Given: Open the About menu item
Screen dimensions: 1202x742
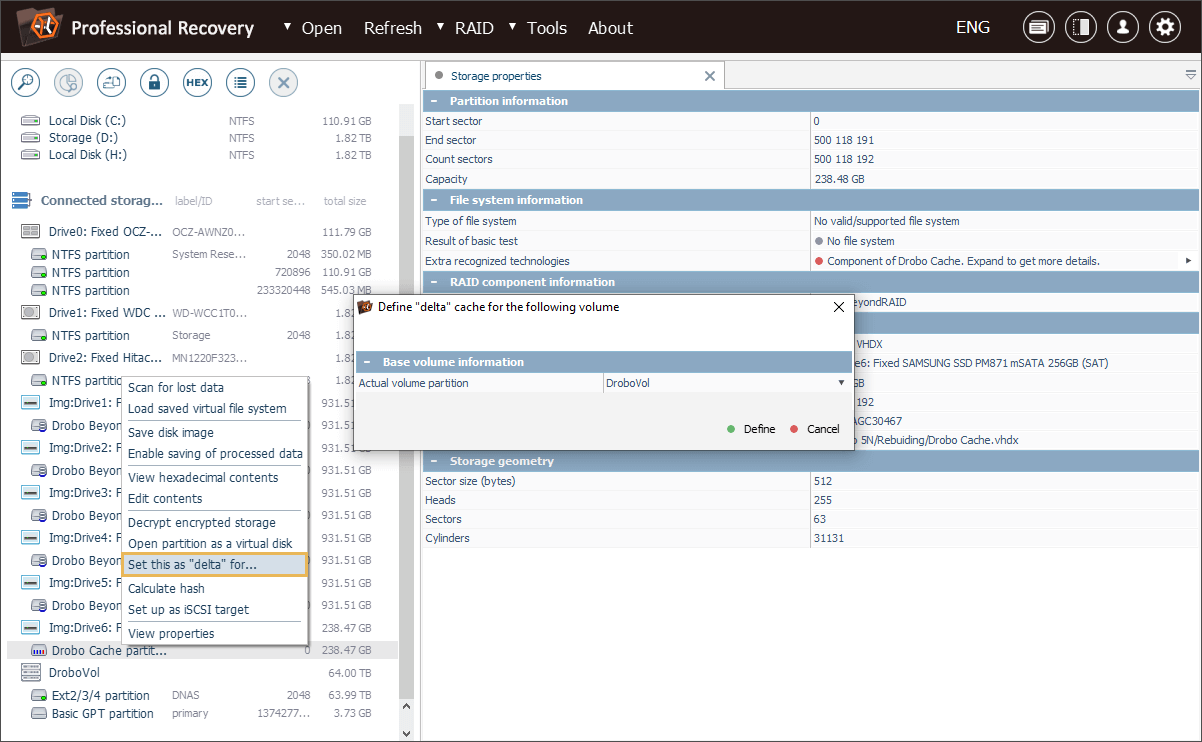Looking at the screenshot, I should point(610,28).
